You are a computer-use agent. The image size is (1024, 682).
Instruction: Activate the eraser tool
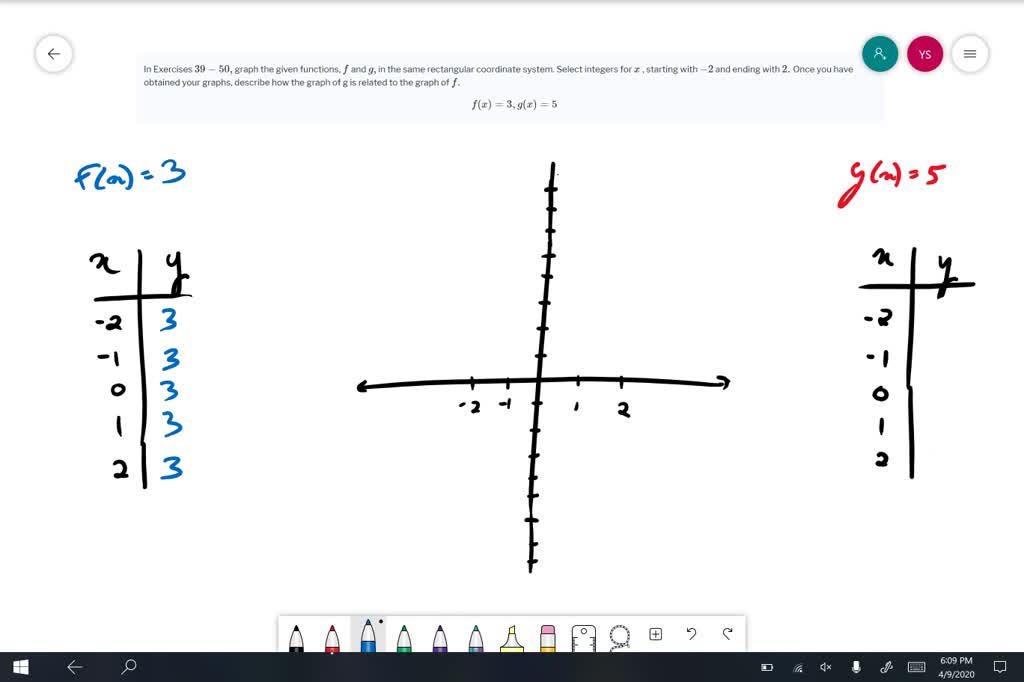coord(547,637)
